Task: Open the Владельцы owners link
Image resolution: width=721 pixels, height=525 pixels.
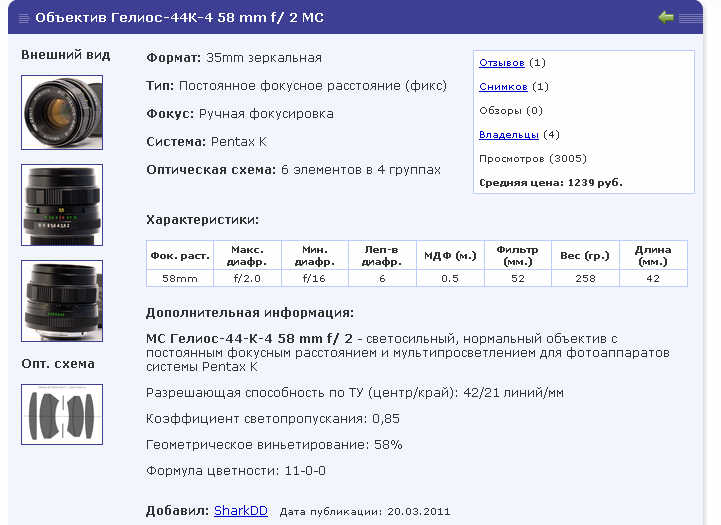Action: [x=509, y=134]
